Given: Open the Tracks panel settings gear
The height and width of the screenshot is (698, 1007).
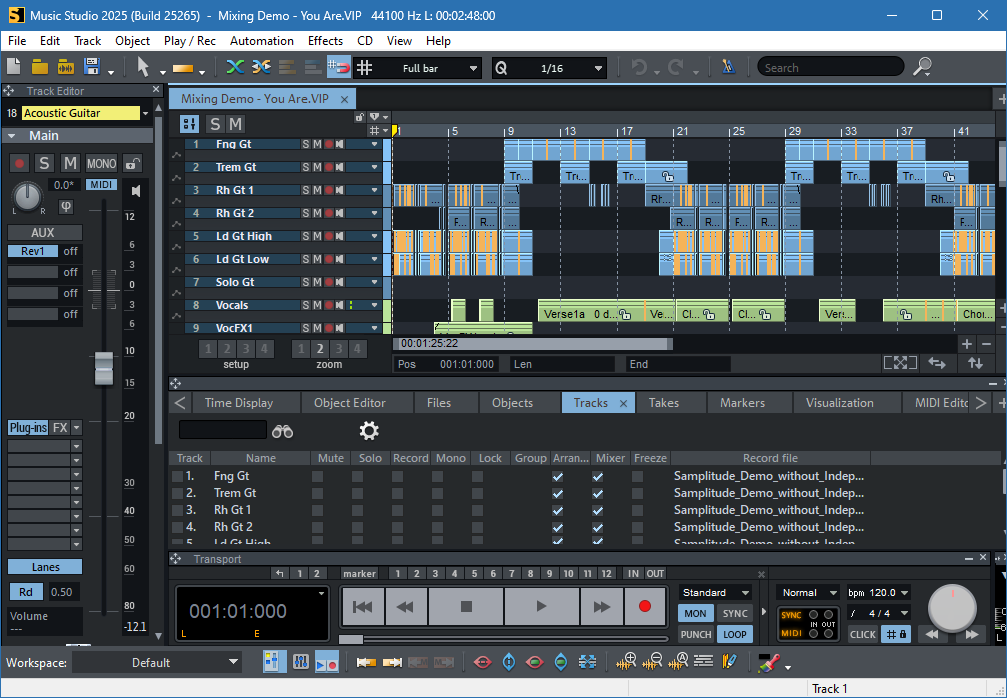Looking at the screenshot, I should 368,431.
